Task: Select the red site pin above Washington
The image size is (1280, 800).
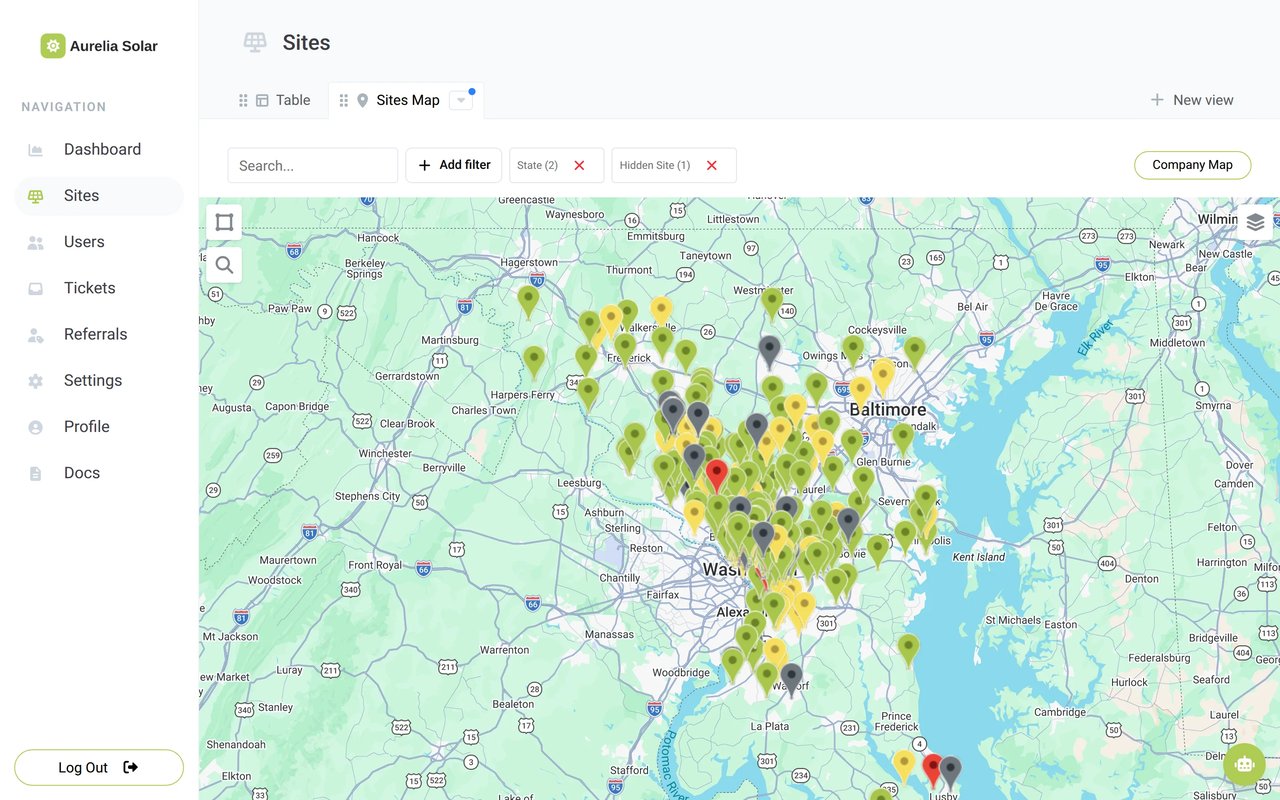Action: [x=716, y=475]
